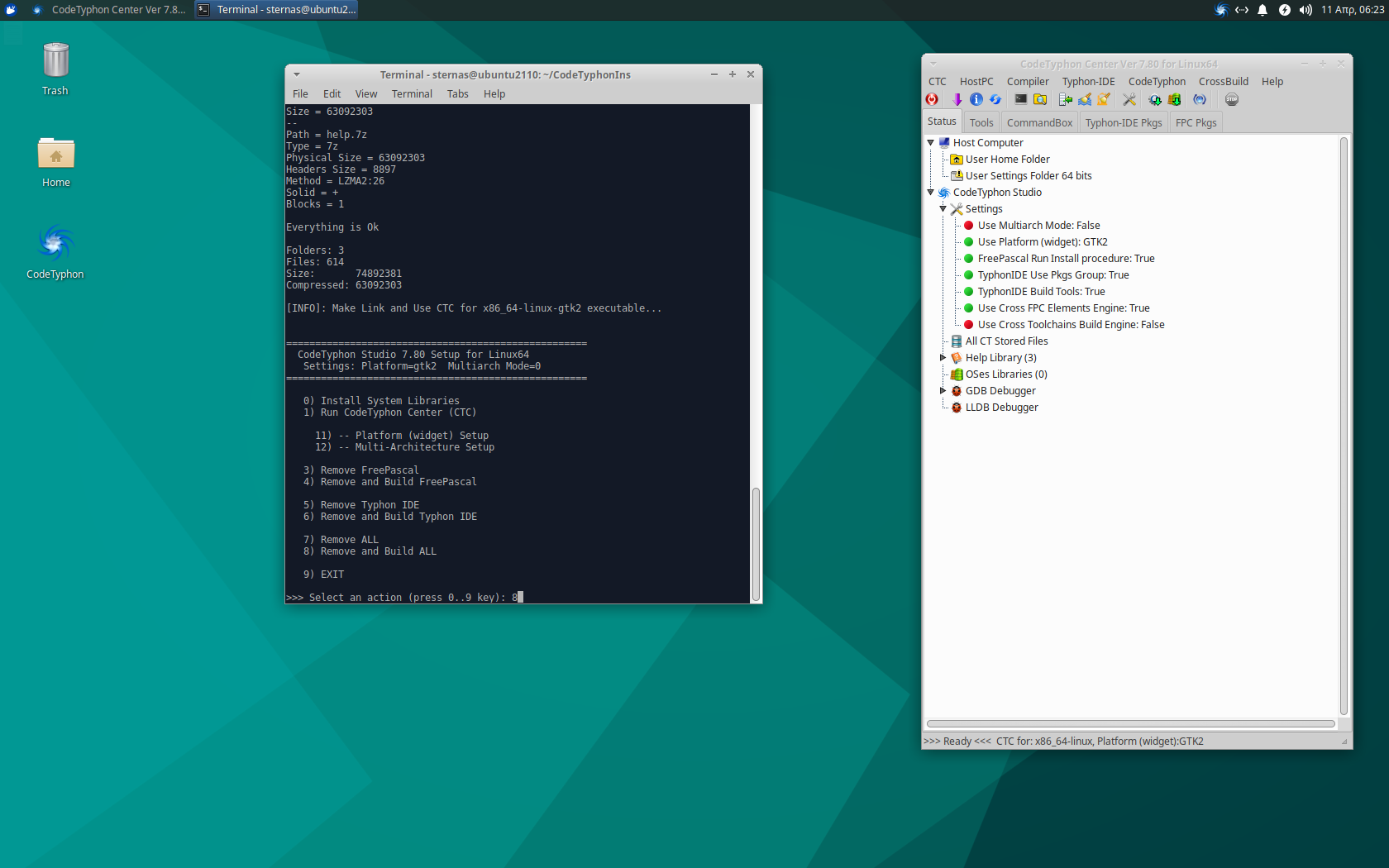Viewport: 1389px width, 868px height.
Task: Click the OSes Libraries green stack icon
Action: tap(957, 374)
